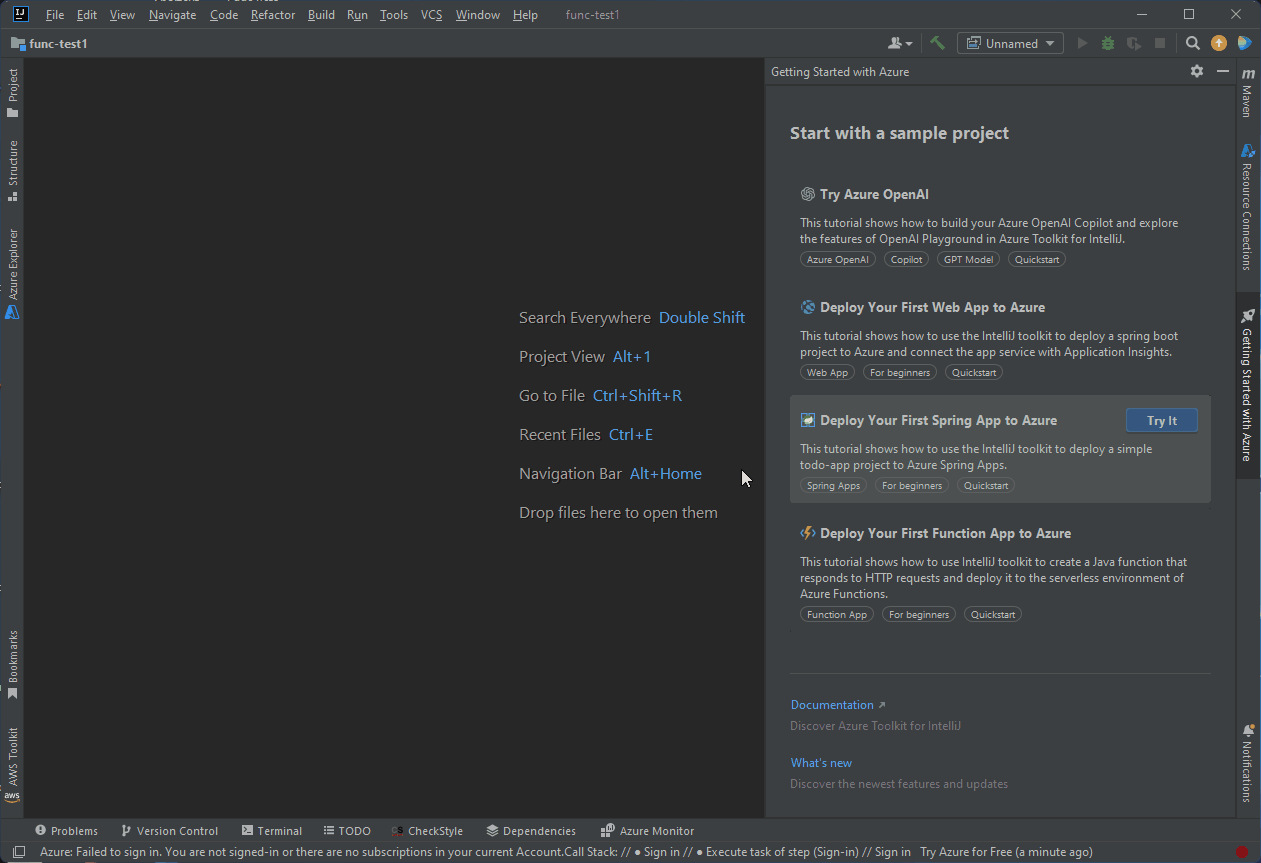The image size is (1261, 863).
Task: Click the Azure OpenAI tag
Action: (x=838, y=259)
